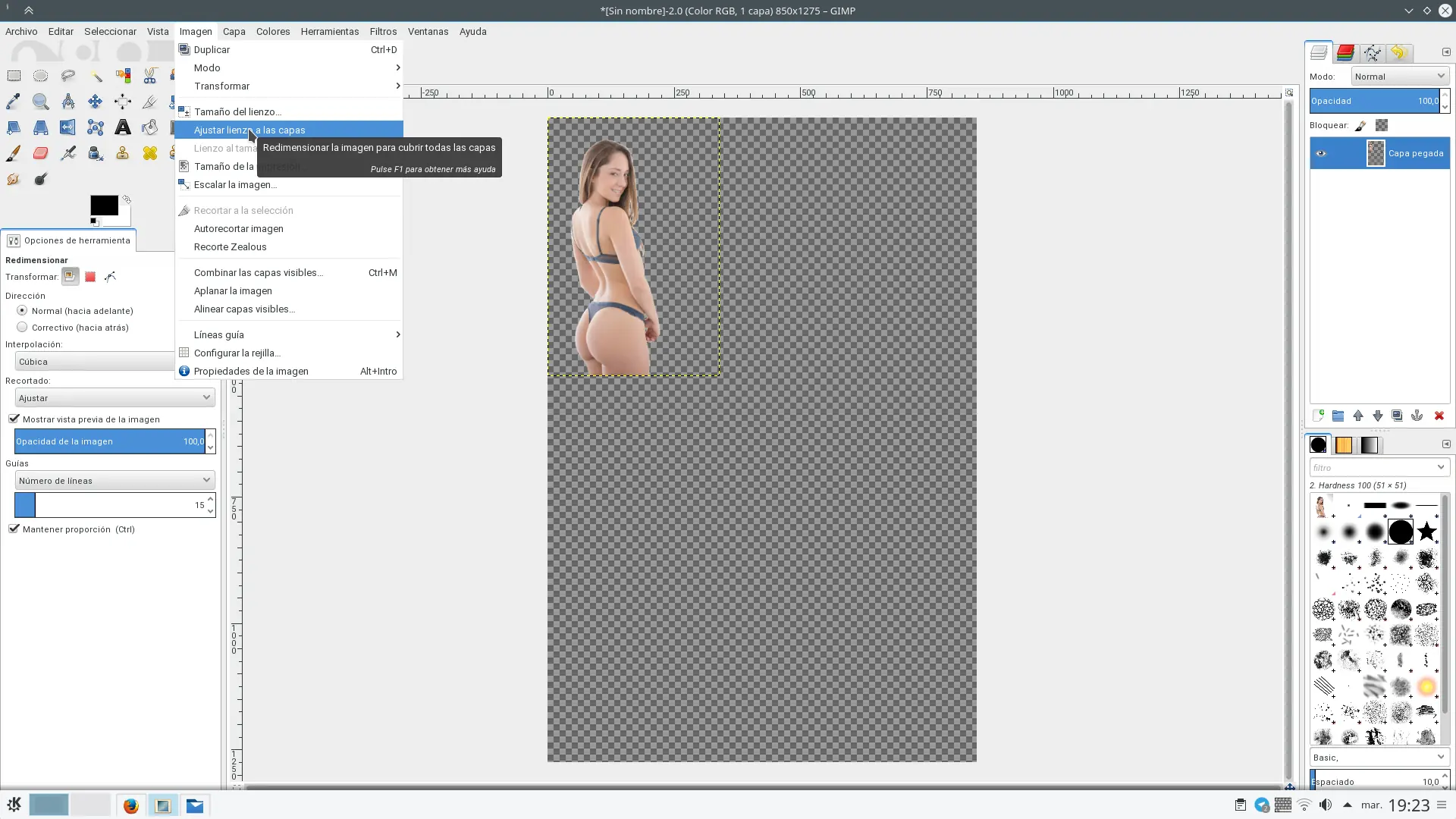This screenshot has height=819, width=1456.
Task: Select the Move tool
Action: (x=96, y=102)
